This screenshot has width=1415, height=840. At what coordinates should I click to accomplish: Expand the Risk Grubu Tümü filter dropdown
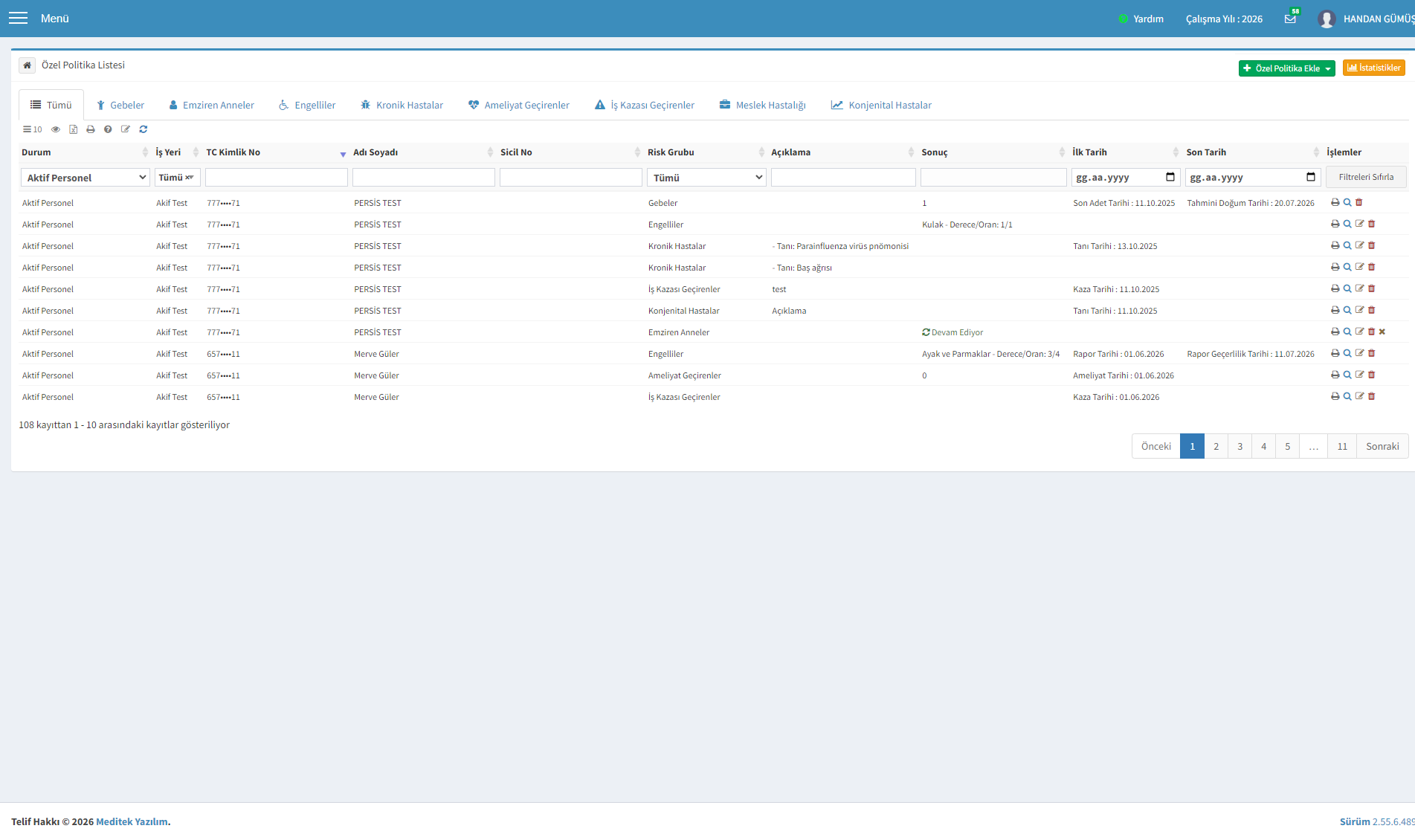tap(706, 178)
